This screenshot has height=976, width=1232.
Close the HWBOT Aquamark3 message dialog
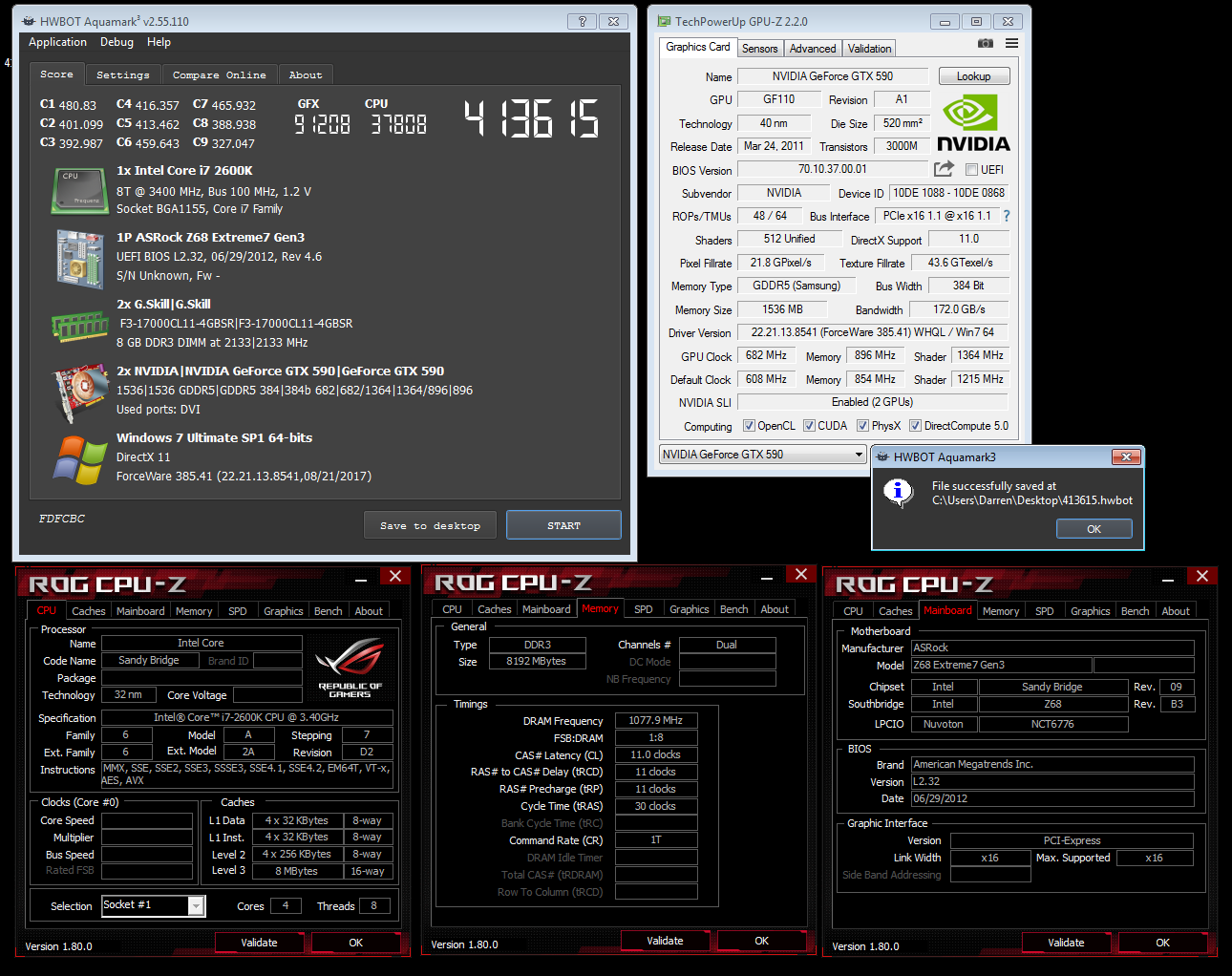(x=1126, y=456)
